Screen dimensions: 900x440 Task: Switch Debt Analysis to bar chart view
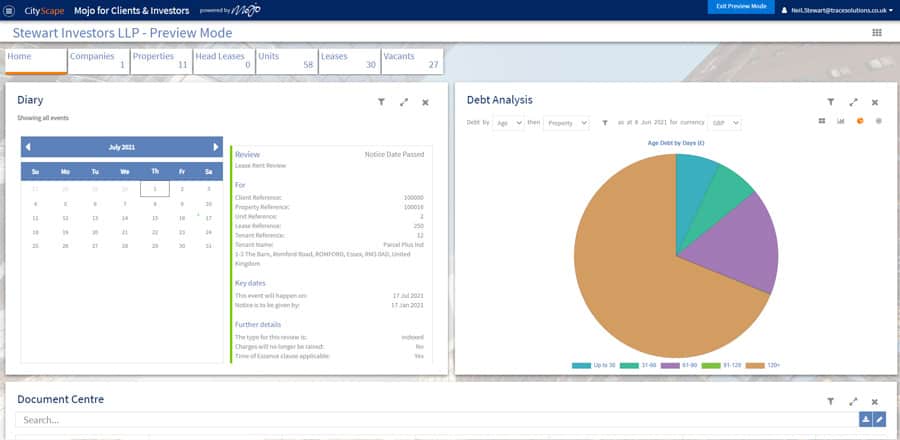(840, 121)
